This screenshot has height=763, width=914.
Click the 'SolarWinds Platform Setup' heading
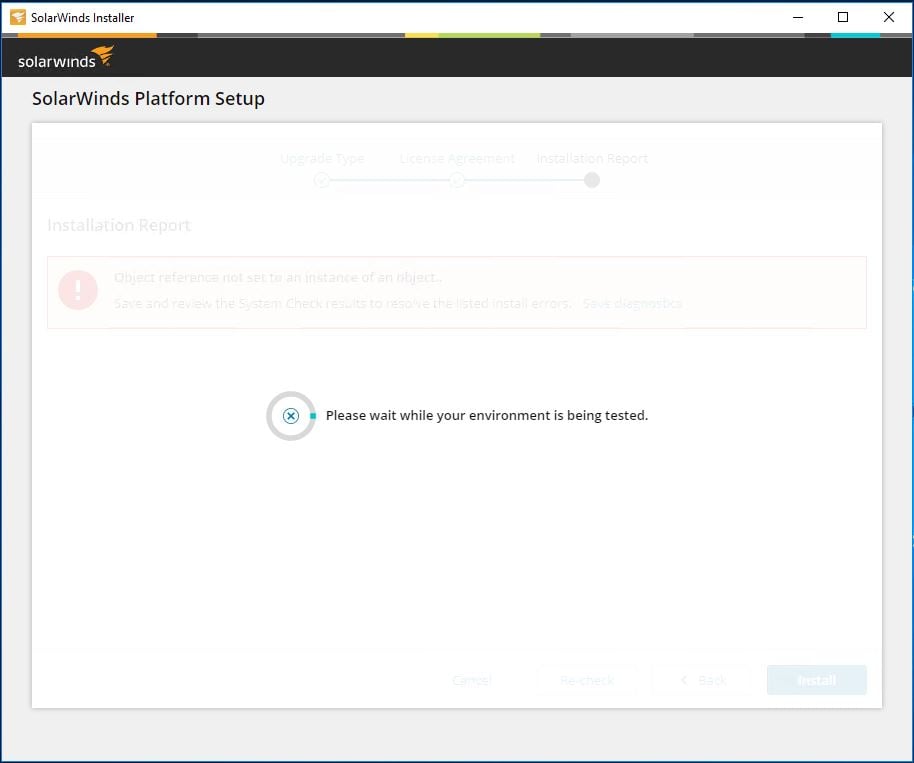tap(148, 99)
